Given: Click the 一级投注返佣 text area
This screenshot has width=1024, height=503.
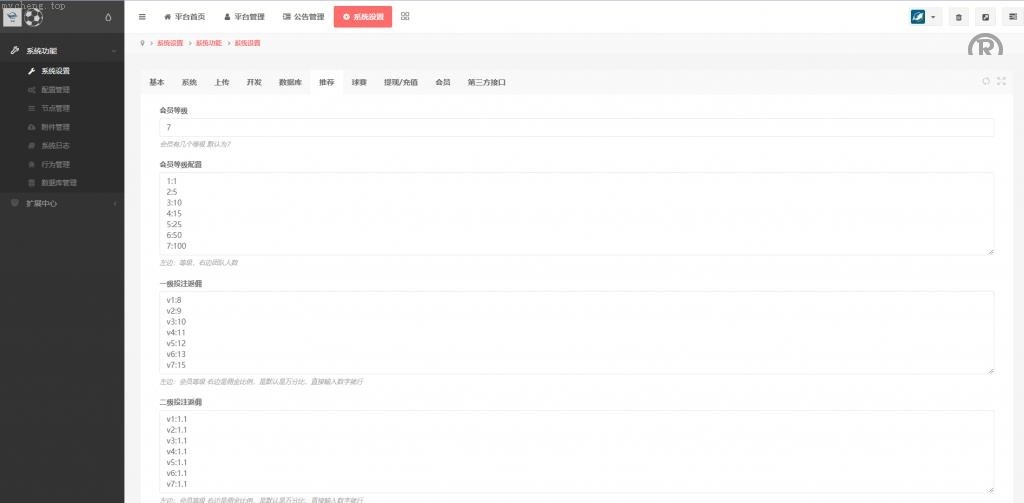Looking at the screenshot, I should pos(576,333).
